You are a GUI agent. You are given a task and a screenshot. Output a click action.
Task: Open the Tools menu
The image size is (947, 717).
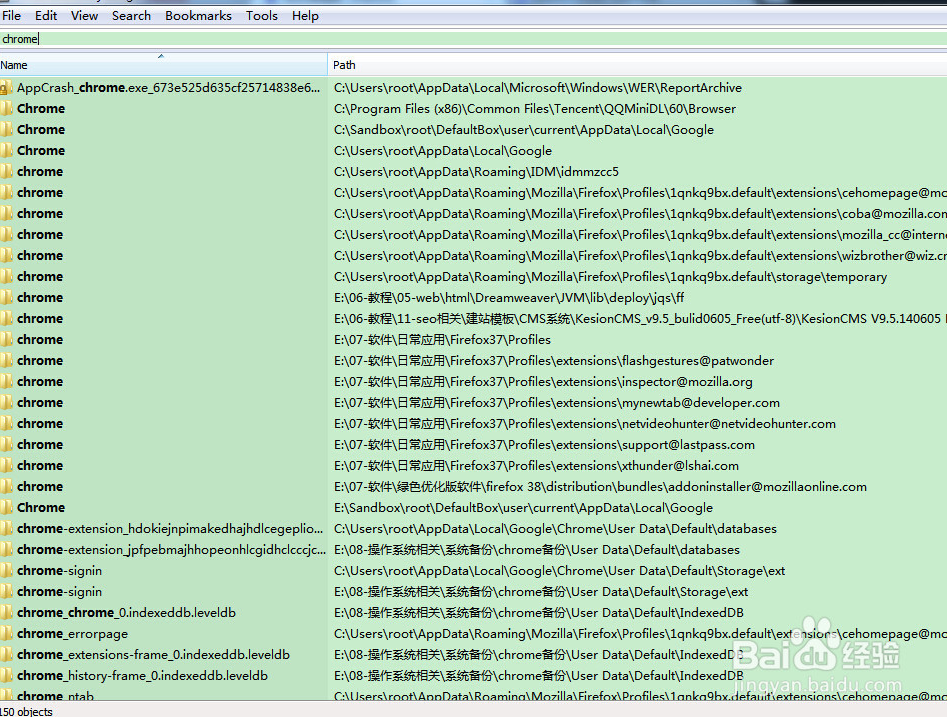(x=262, y=15)
